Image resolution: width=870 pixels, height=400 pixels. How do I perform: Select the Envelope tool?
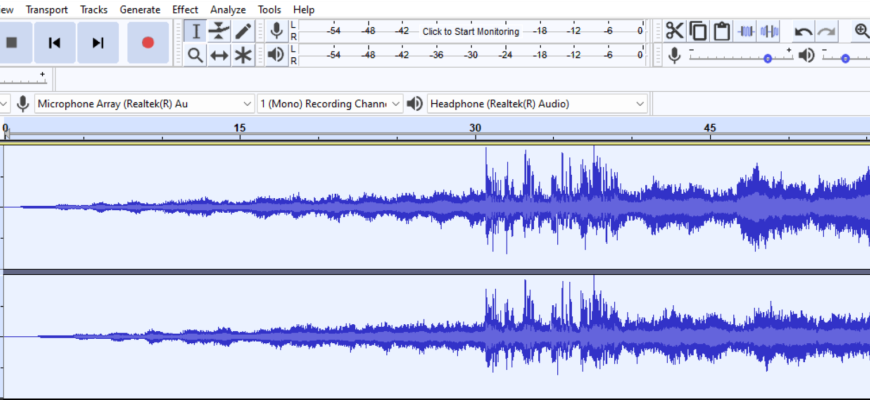[220, 31]
